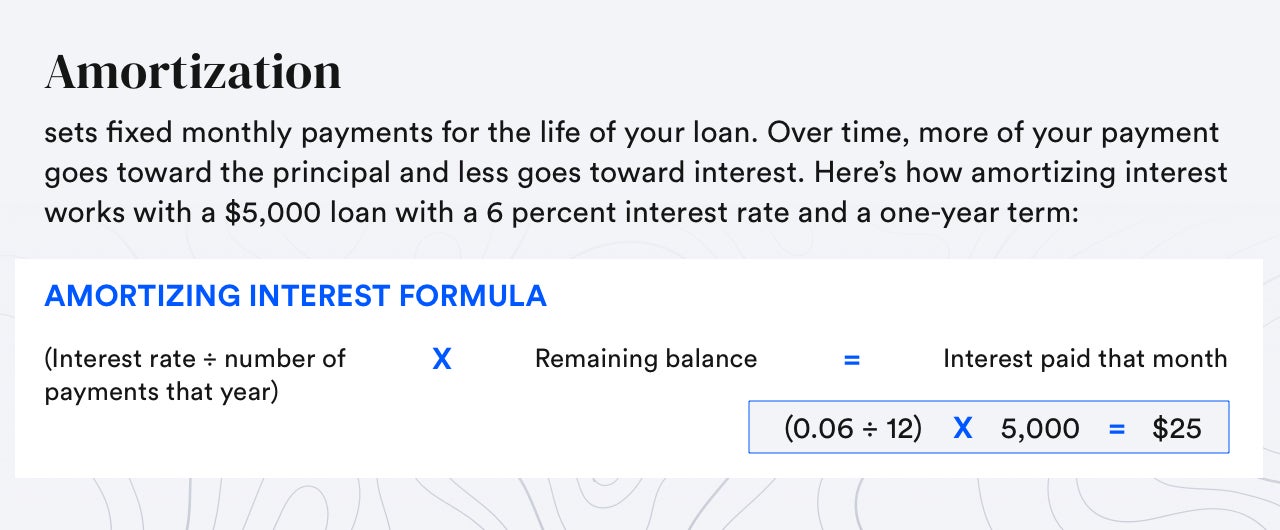This screenshot has height=530, width=1280.
Task: Click the words payments that year)
Action: tap(161, 391)
